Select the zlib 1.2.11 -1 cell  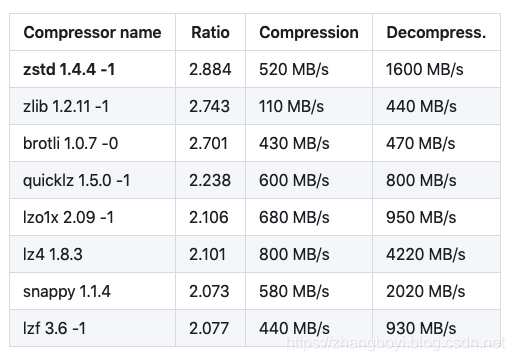click(92, 106)
